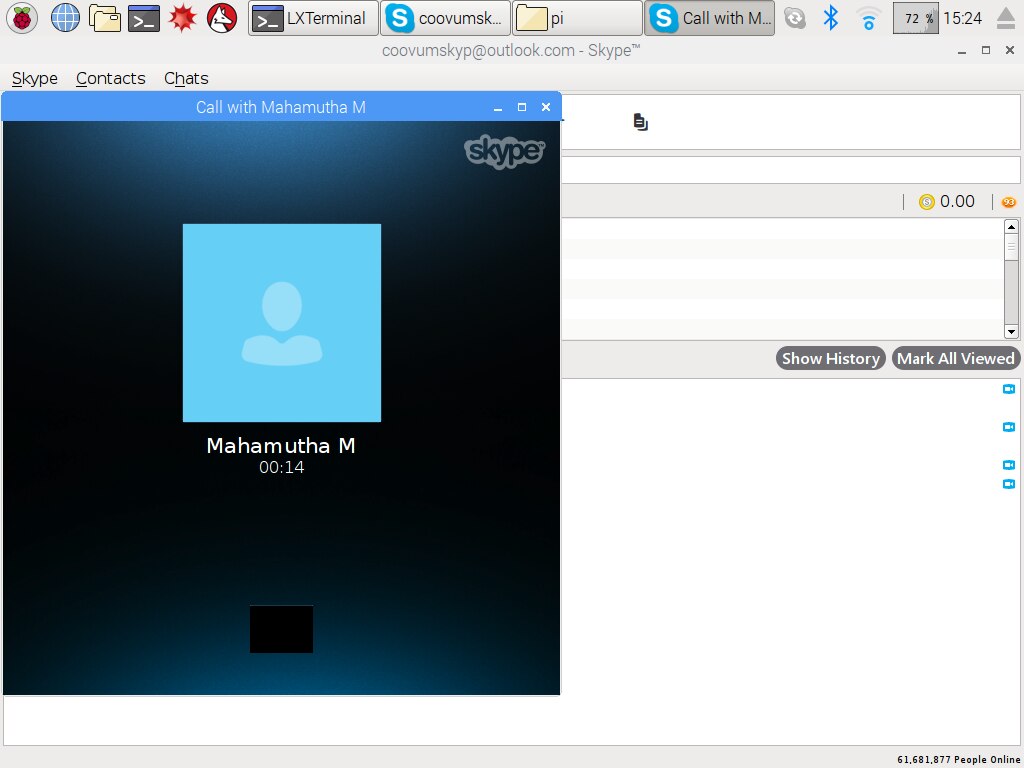
Task: Click the Call with Mahamutha M title bar
Action: pos(281,107)
